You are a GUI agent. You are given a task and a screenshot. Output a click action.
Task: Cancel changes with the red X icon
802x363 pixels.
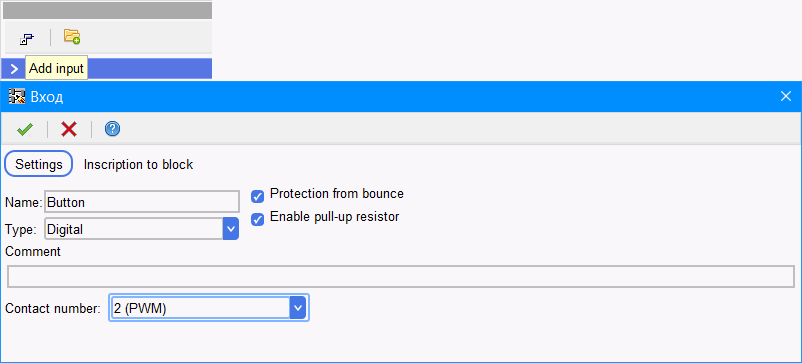tap(69, 129)
